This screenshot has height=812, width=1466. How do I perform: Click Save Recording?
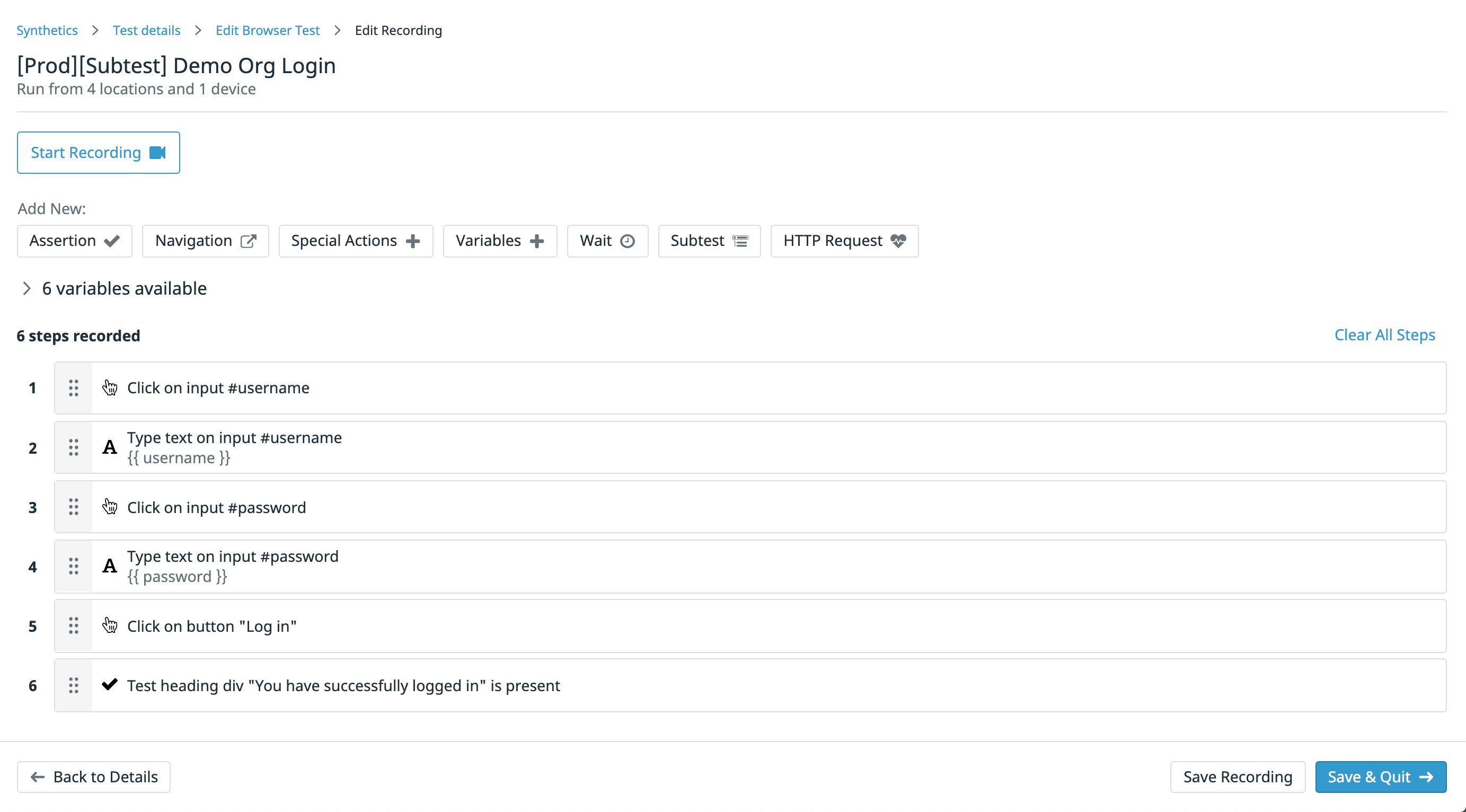[x=1238, y=776]
